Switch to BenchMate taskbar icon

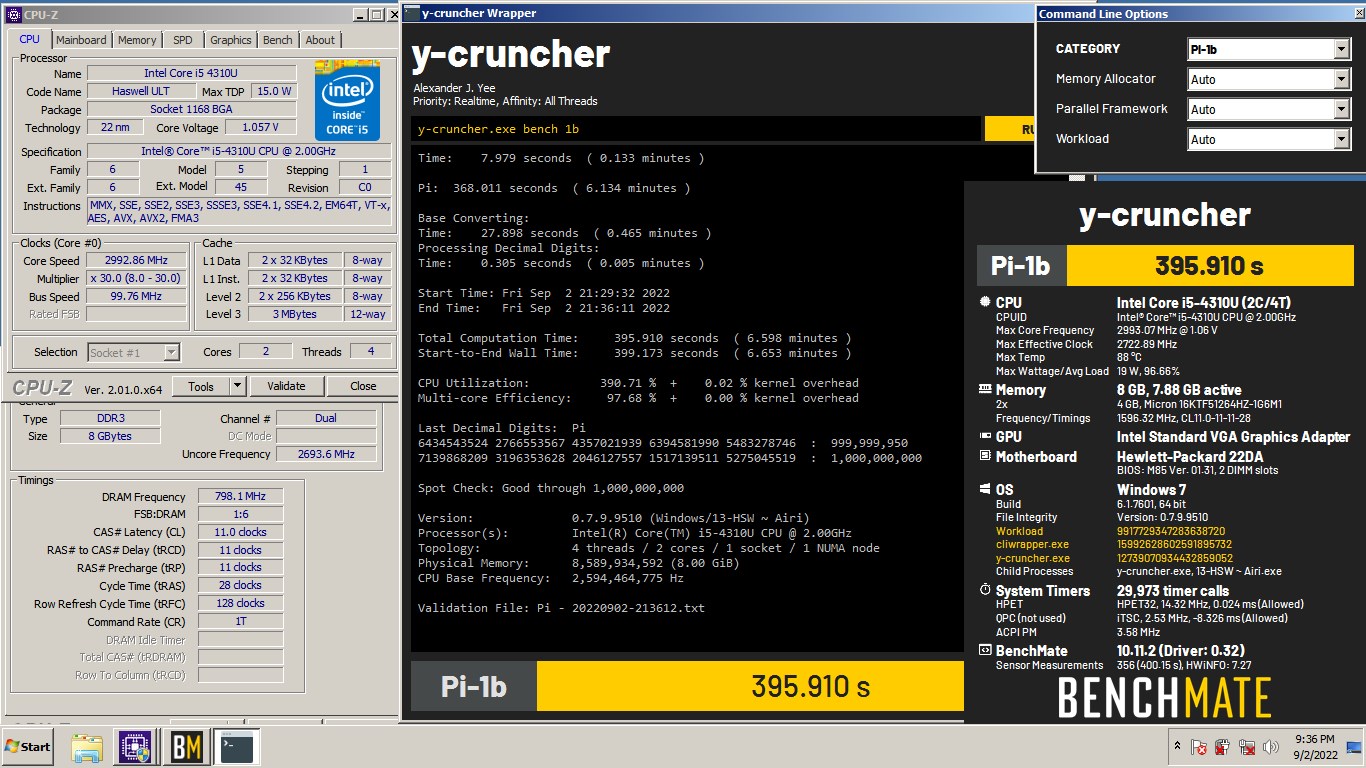(186, 747)
